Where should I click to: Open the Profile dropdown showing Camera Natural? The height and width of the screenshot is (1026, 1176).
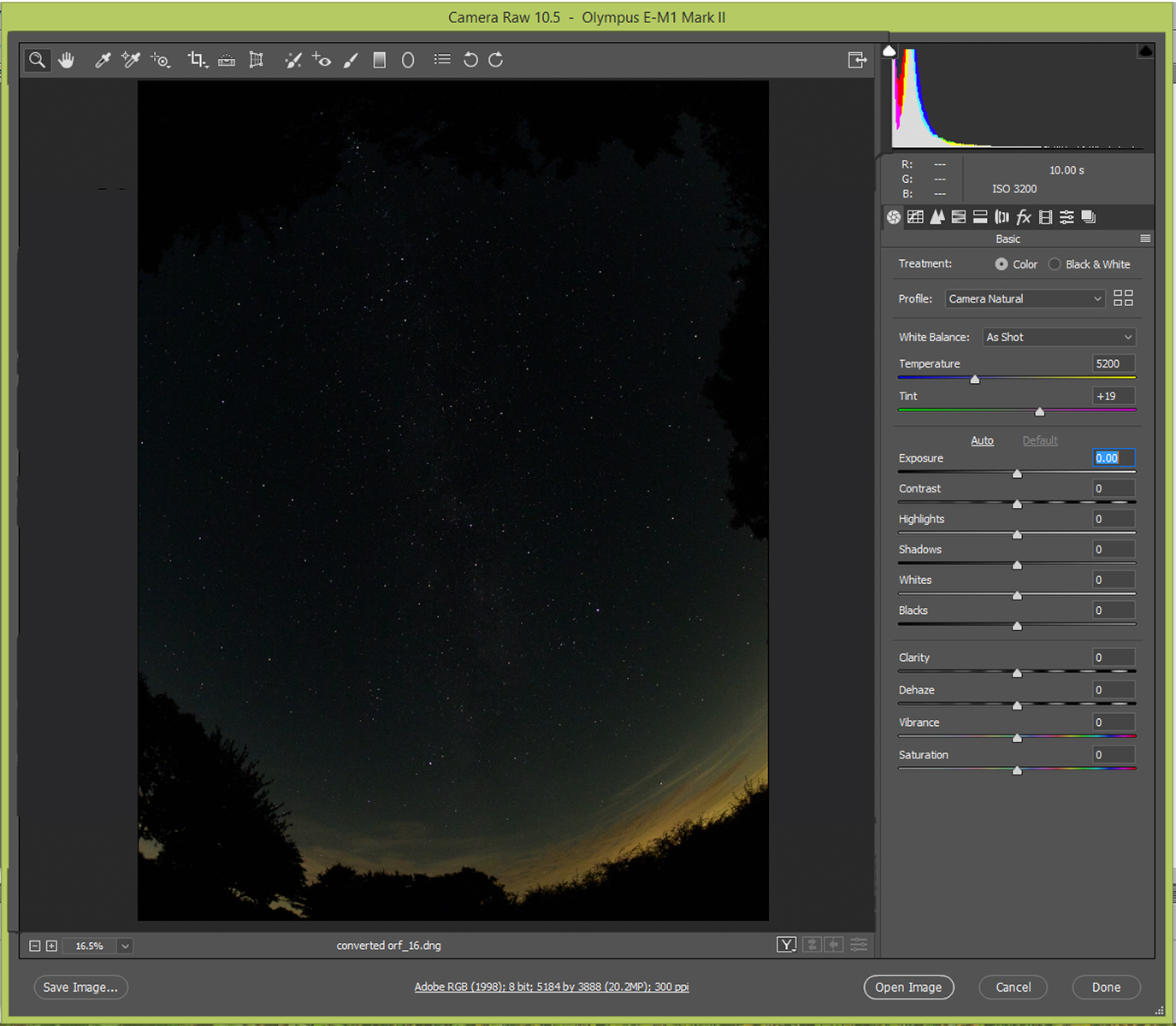(x=1025, y=299)
